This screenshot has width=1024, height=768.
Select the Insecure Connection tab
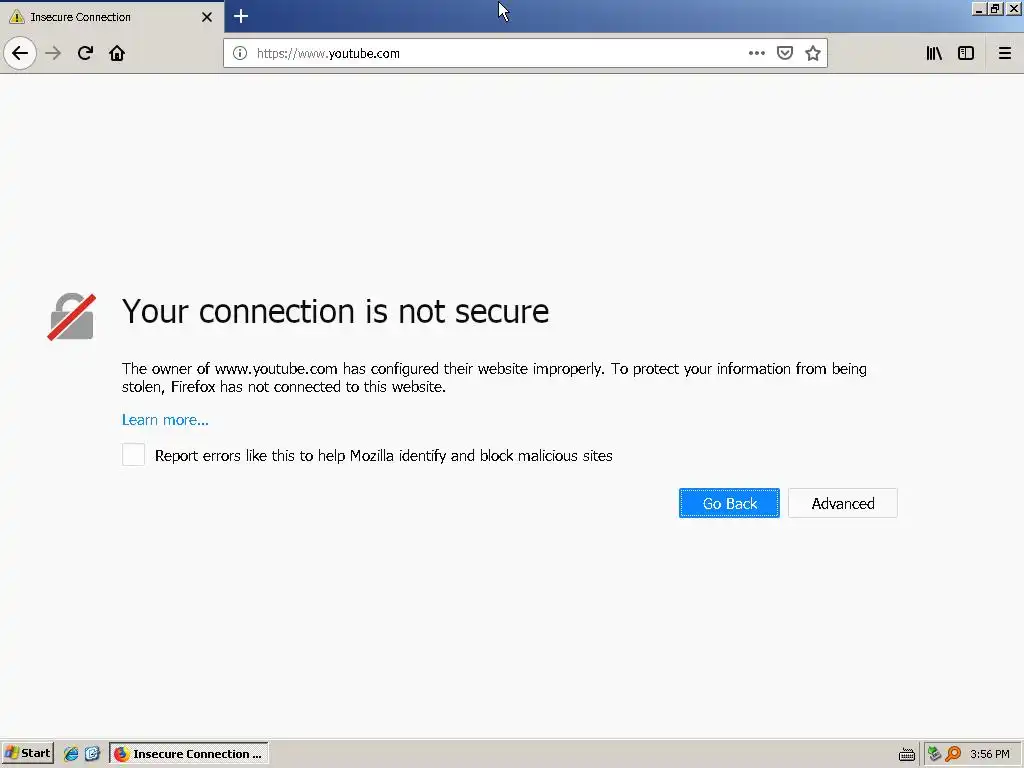tap(111, 17)
